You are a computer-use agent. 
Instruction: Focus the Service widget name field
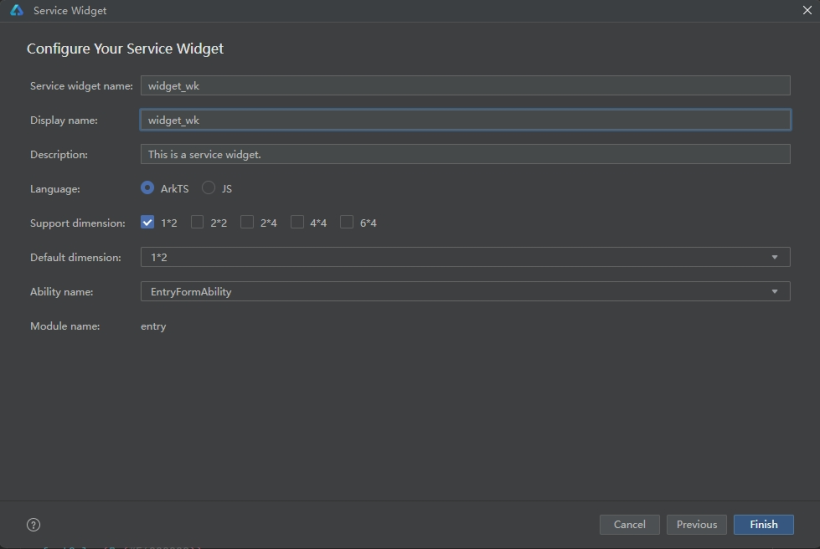465,86
